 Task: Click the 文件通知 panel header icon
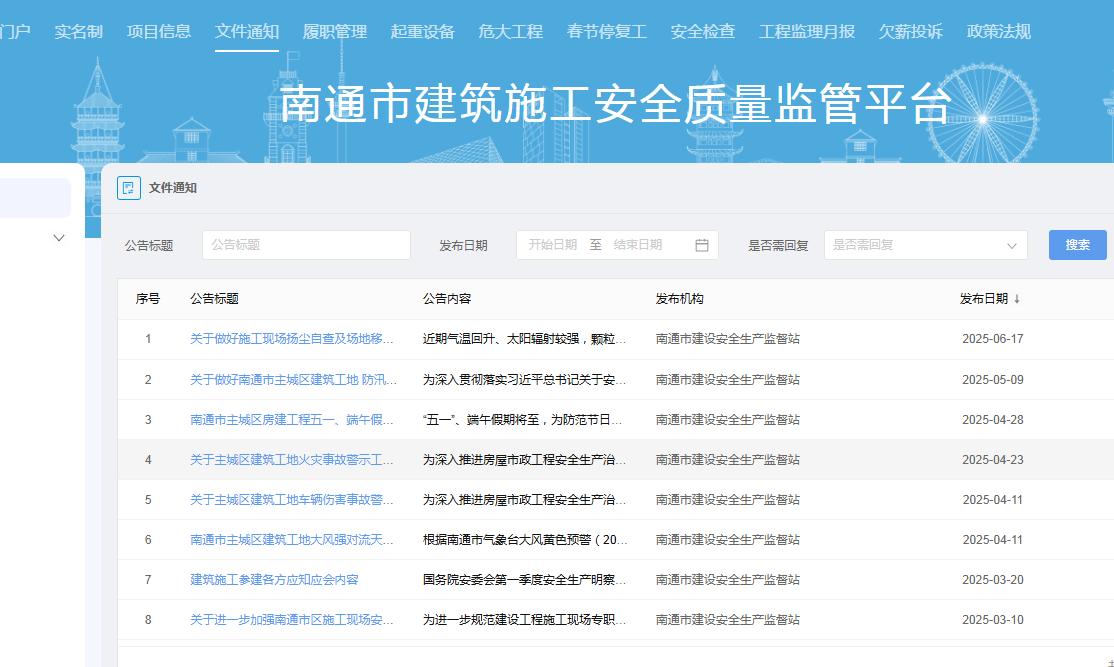(x=129, y=188)
